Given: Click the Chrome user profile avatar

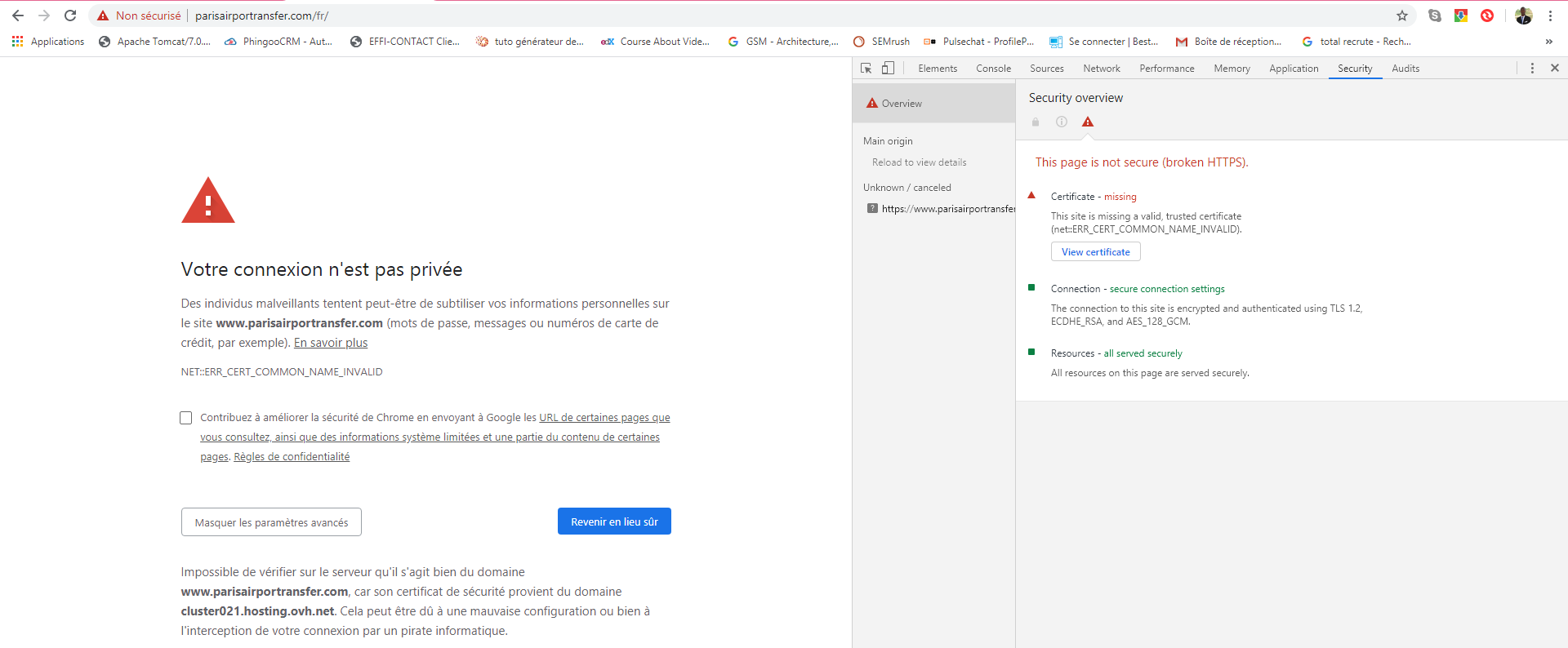Looking at the screenshot, I should (1523, 16).
